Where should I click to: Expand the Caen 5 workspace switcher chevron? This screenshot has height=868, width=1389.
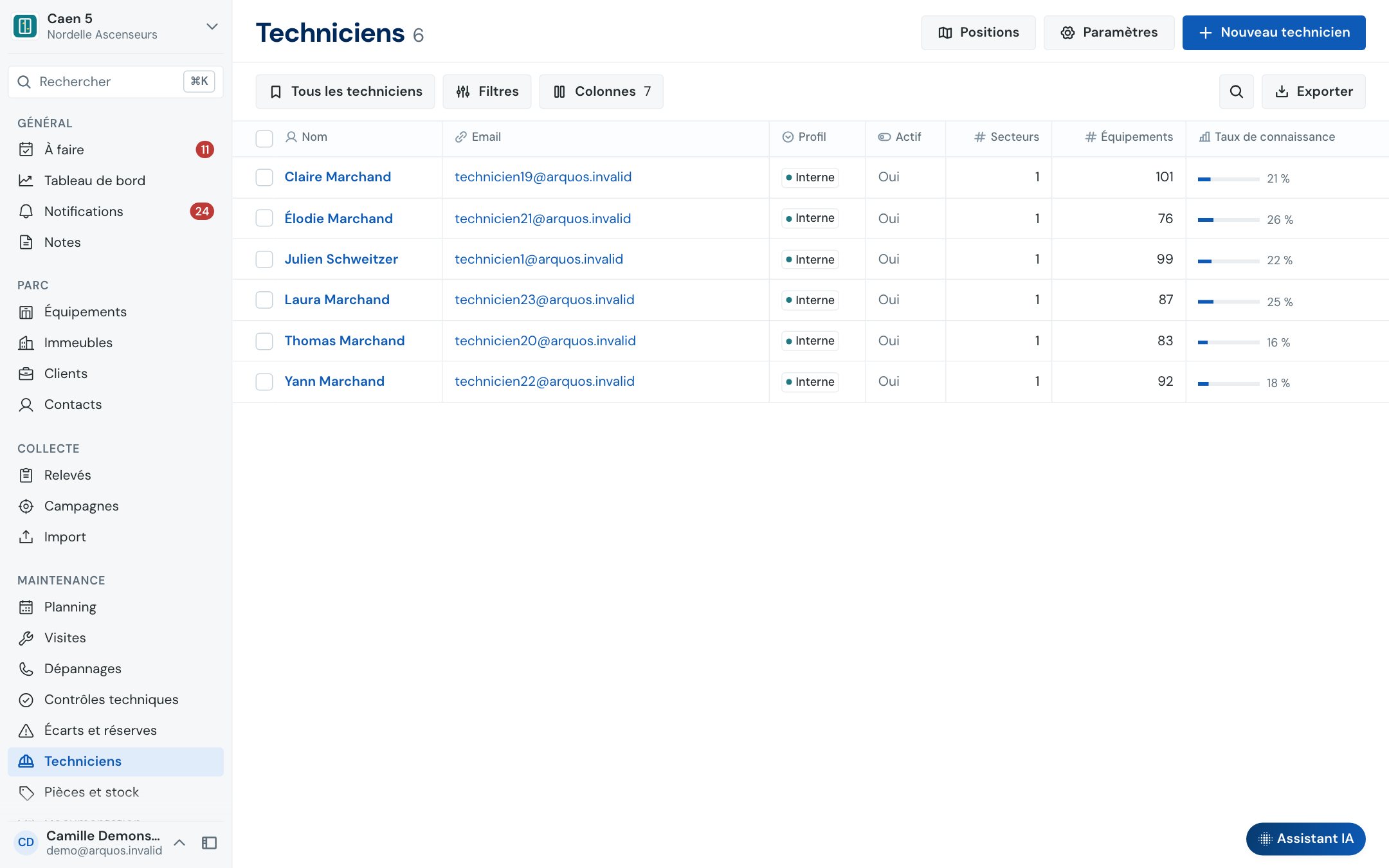tap(212, 26)
